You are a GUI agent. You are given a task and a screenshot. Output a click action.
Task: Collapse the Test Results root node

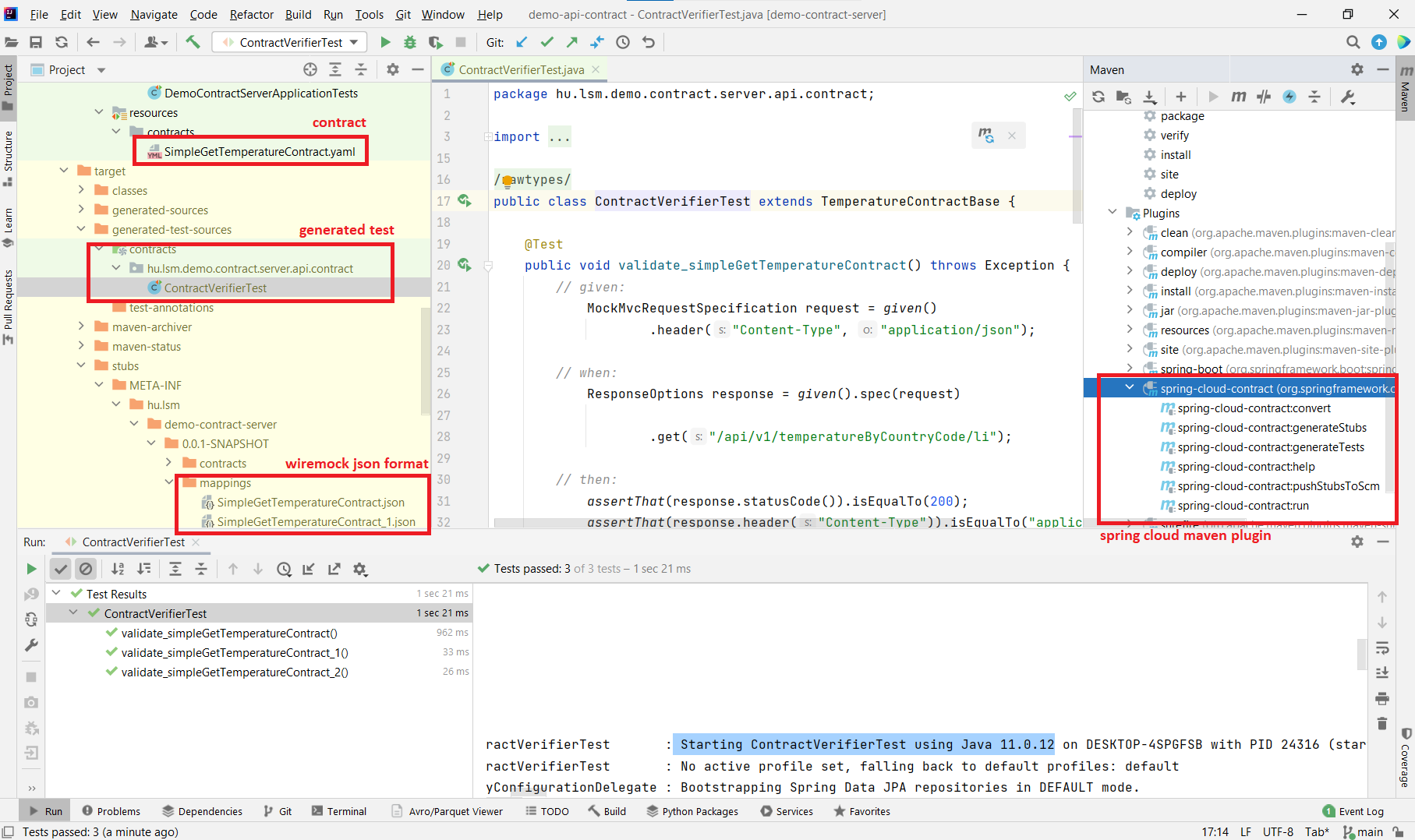[x=56, y=593]
